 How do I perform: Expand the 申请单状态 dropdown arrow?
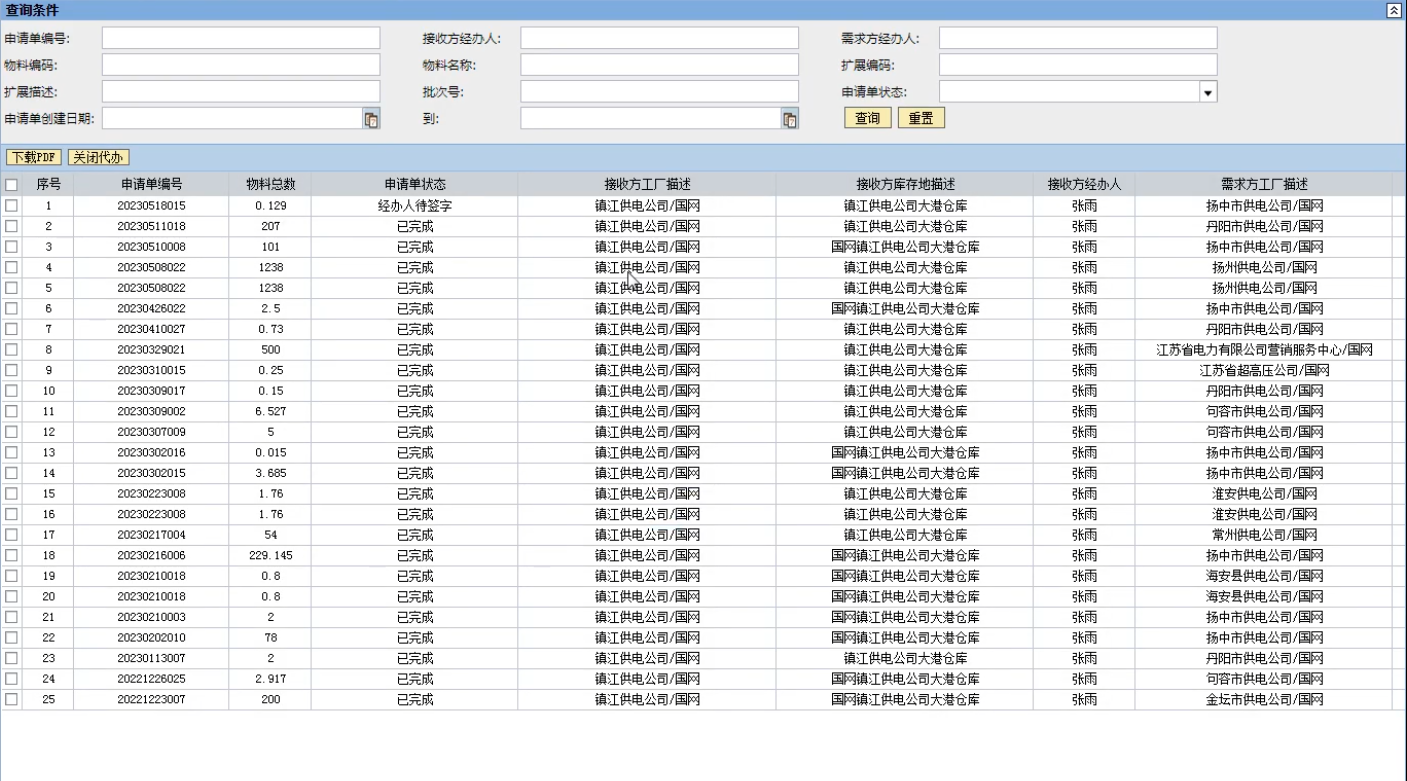[1208, 92]
